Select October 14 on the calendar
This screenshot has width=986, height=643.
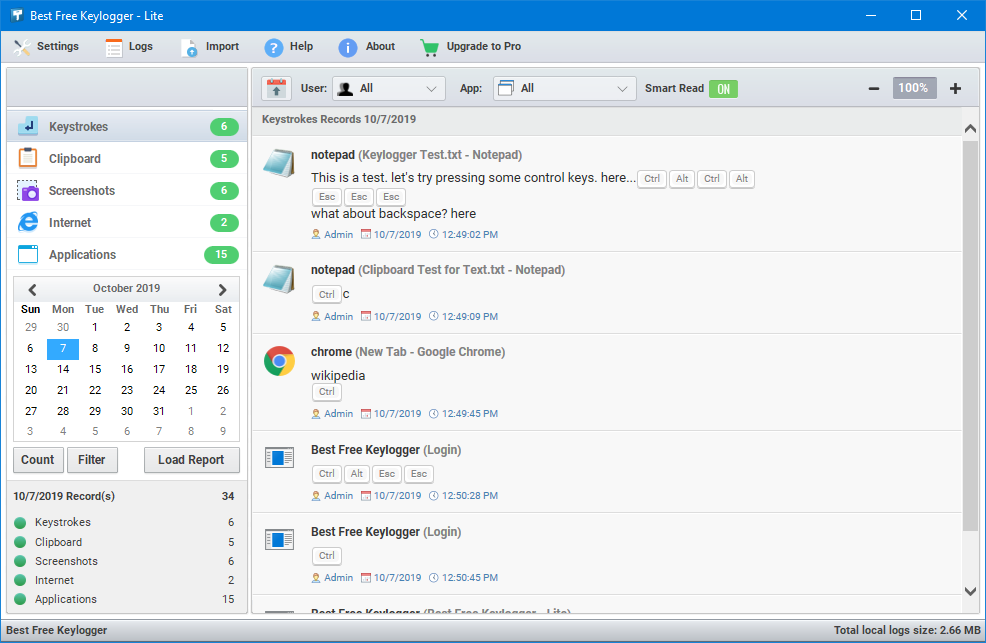pyautogui.click(x=63, y=369)
